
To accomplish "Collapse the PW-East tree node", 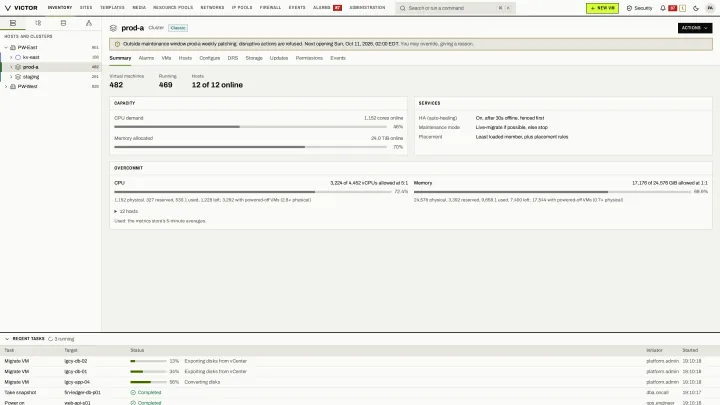I will (x=6, y=47).
